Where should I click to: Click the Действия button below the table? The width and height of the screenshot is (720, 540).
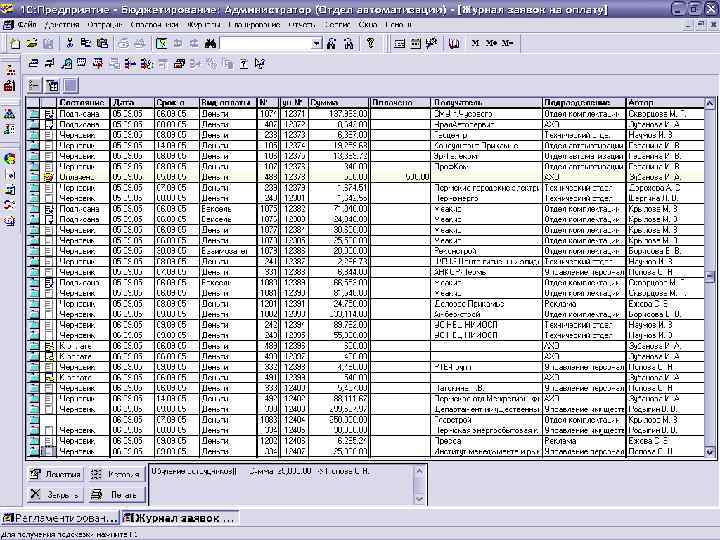click(x=55, y=474)
